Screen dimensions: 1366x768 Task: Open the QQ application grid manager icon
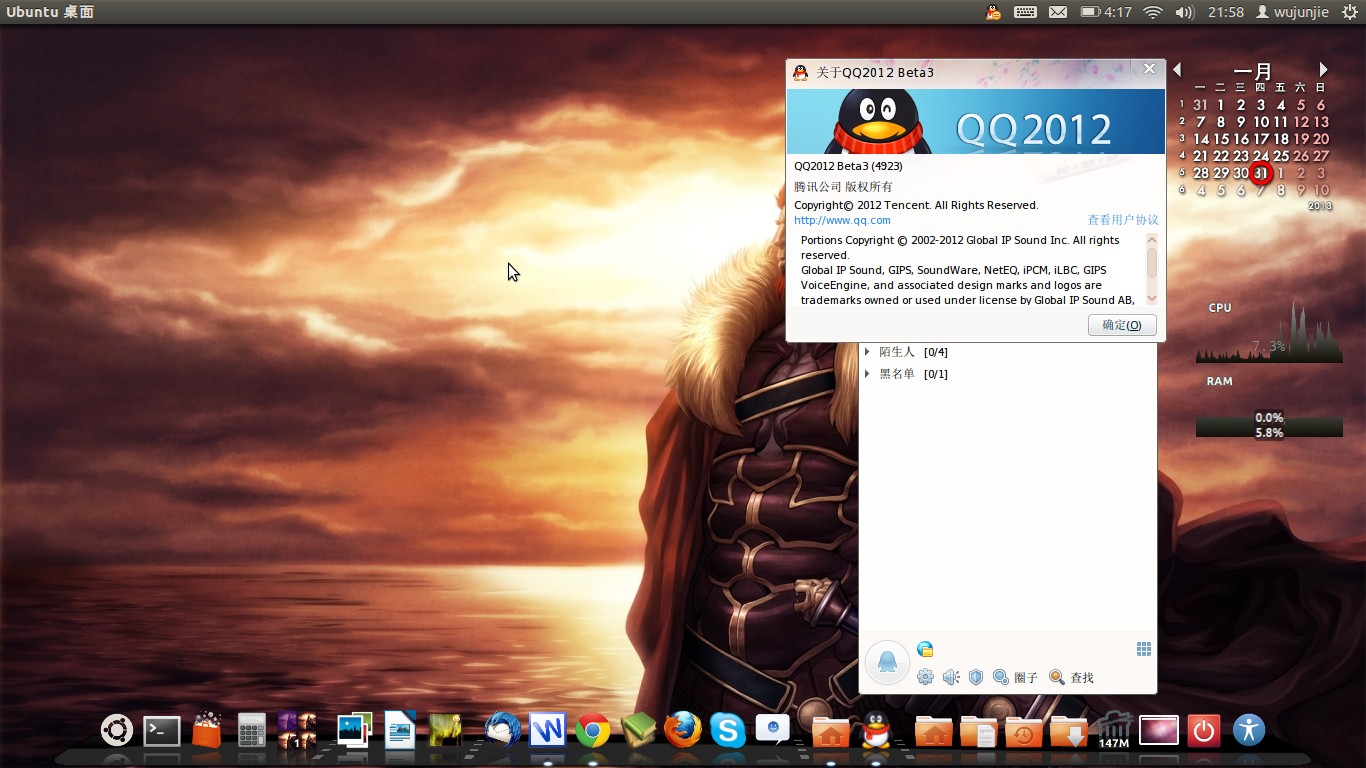1144,649
